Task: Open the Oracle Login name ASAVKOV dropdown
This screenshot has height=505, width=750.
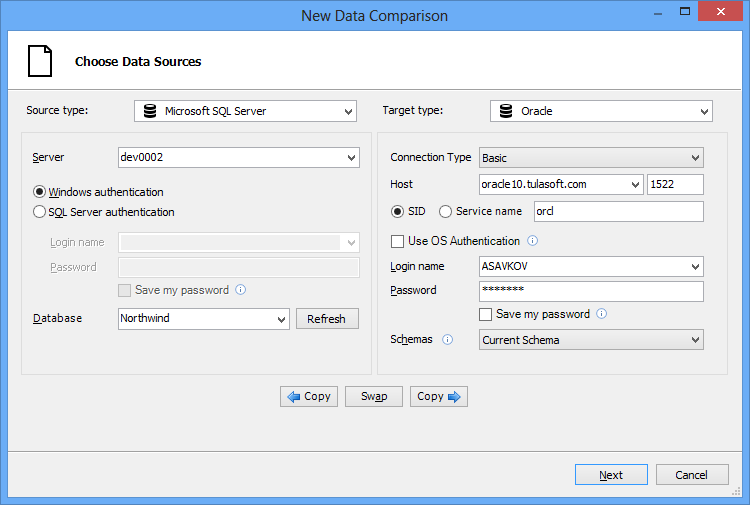Action: tap(591, 266)
